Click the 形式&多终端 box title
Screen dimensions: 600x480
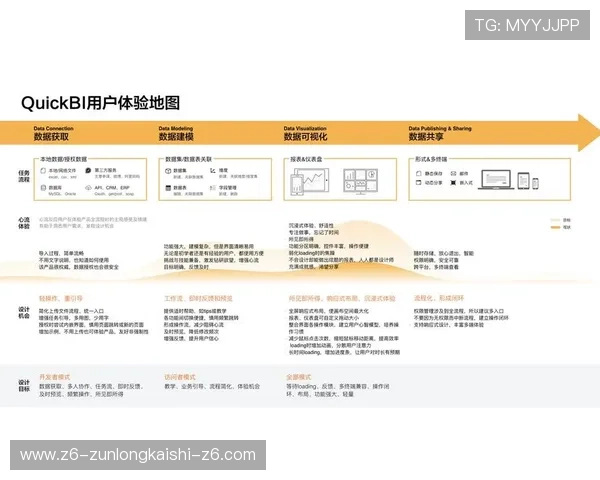[x=431, y=159]
